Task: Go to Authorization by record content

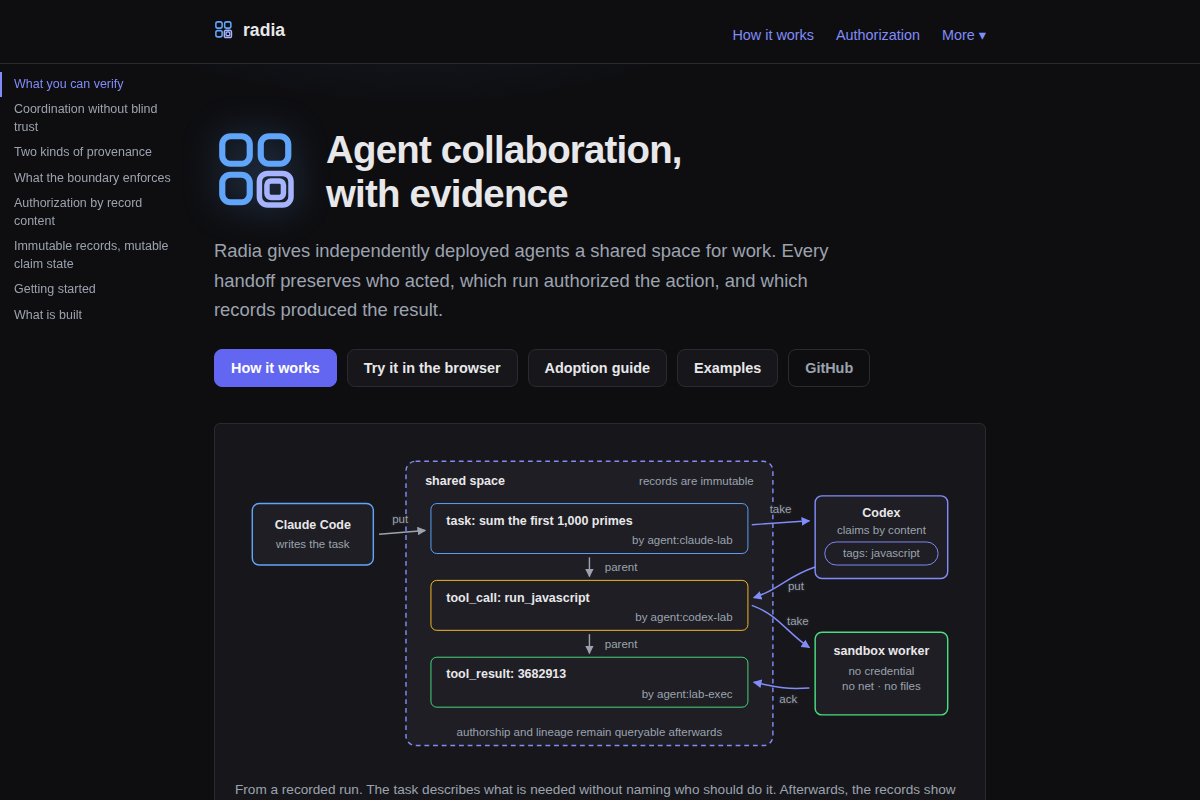Action: (x=78, y=212)
